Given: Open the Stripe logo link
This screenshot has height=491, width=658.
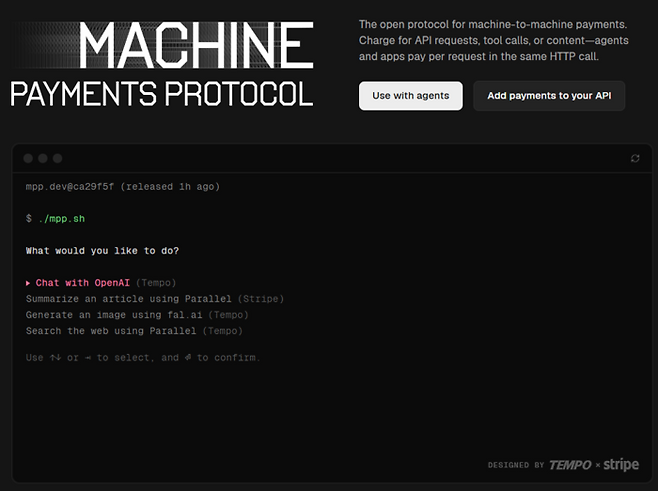Looking at the screenshot, I should 621,465.
